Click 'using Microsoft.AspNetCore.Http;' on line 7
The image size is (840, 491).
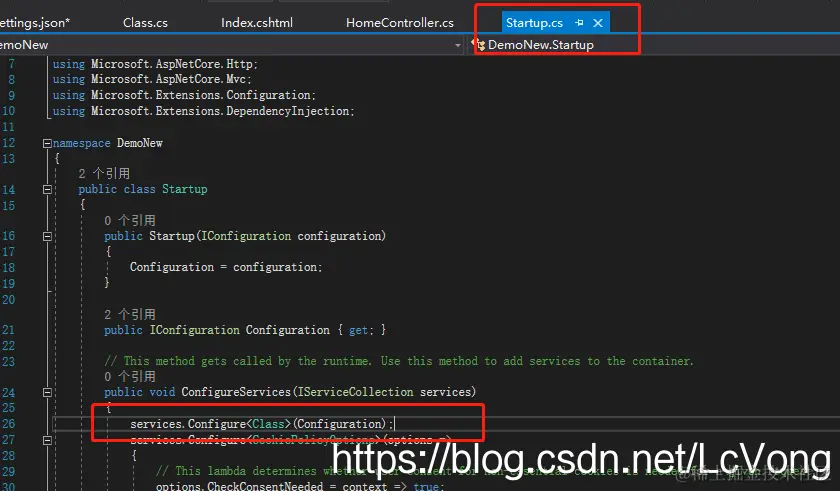point(155,64)
